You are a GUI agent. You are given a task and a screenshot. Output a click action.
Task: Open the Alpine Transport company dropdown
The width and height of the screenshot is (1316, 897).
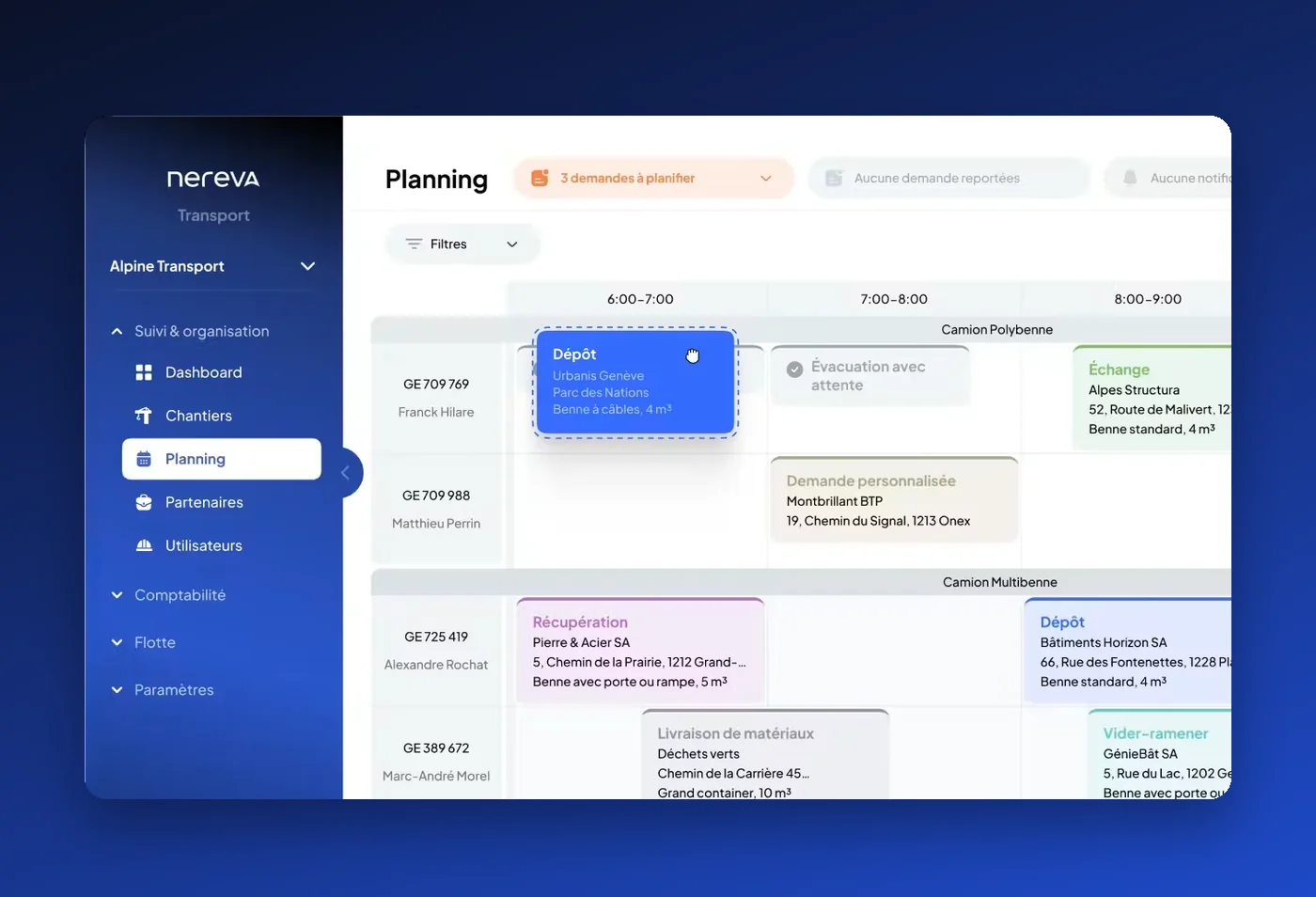pyautogui.click(x=212, y=266)
